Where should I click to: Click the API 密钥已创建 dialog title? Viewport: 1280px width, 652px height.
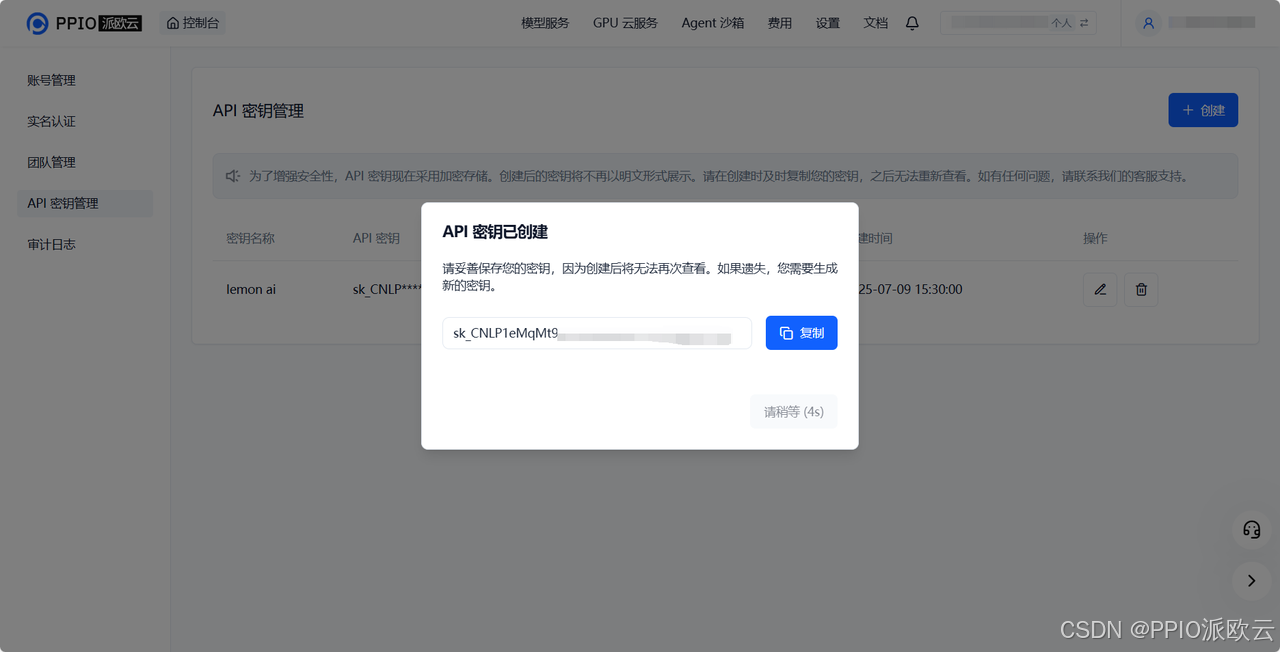[x=495, y=232]
